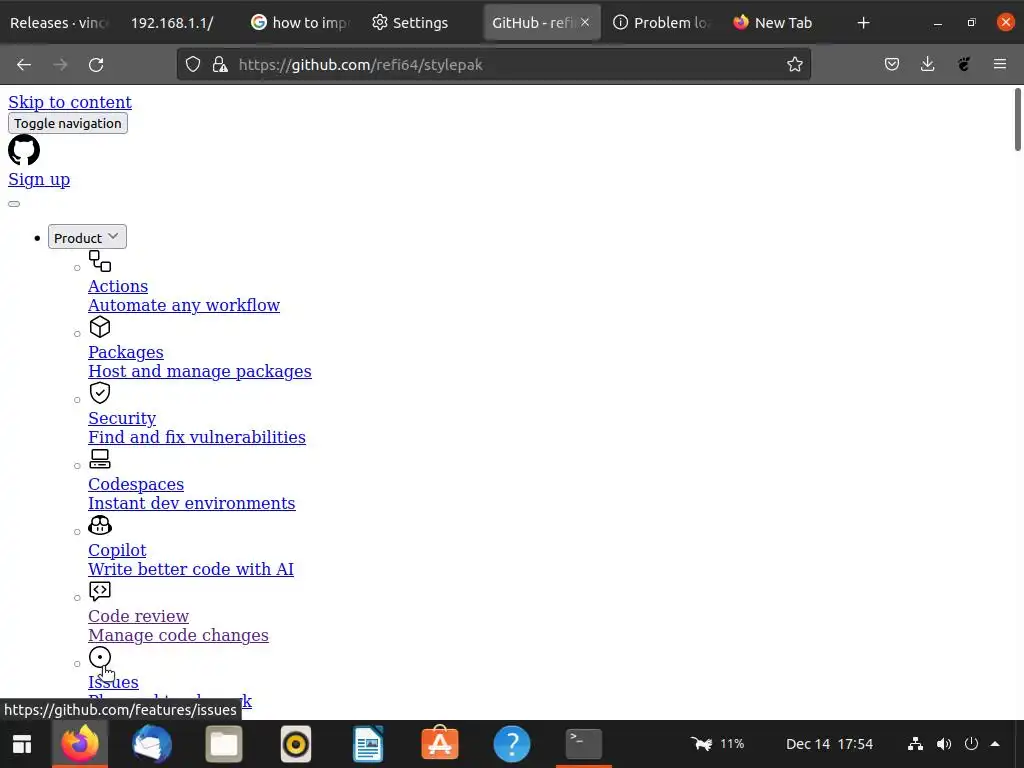
Task: Click the Packages cube icon
Action: [100, 327]
